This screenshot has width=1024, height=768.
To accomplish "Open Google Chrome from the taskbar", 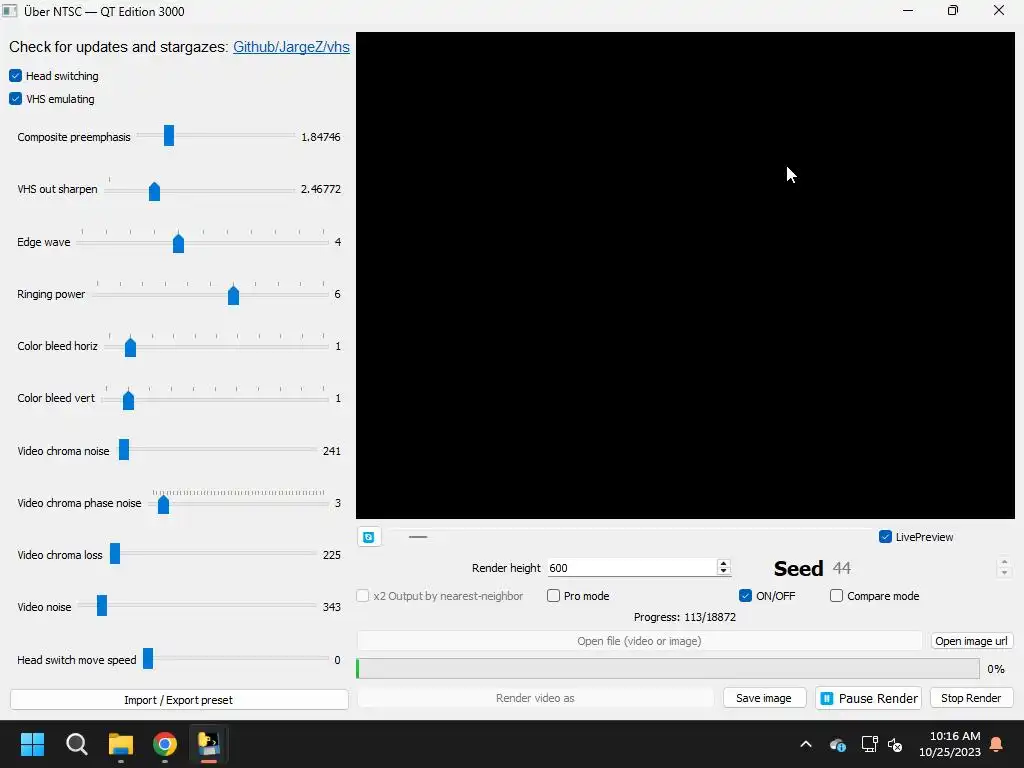I will pos(165,744).
